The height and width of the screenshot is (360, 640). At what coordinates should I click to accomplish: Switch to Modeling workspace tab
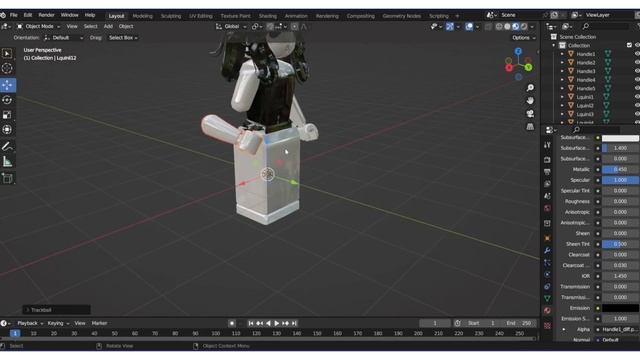click(142, 16)
